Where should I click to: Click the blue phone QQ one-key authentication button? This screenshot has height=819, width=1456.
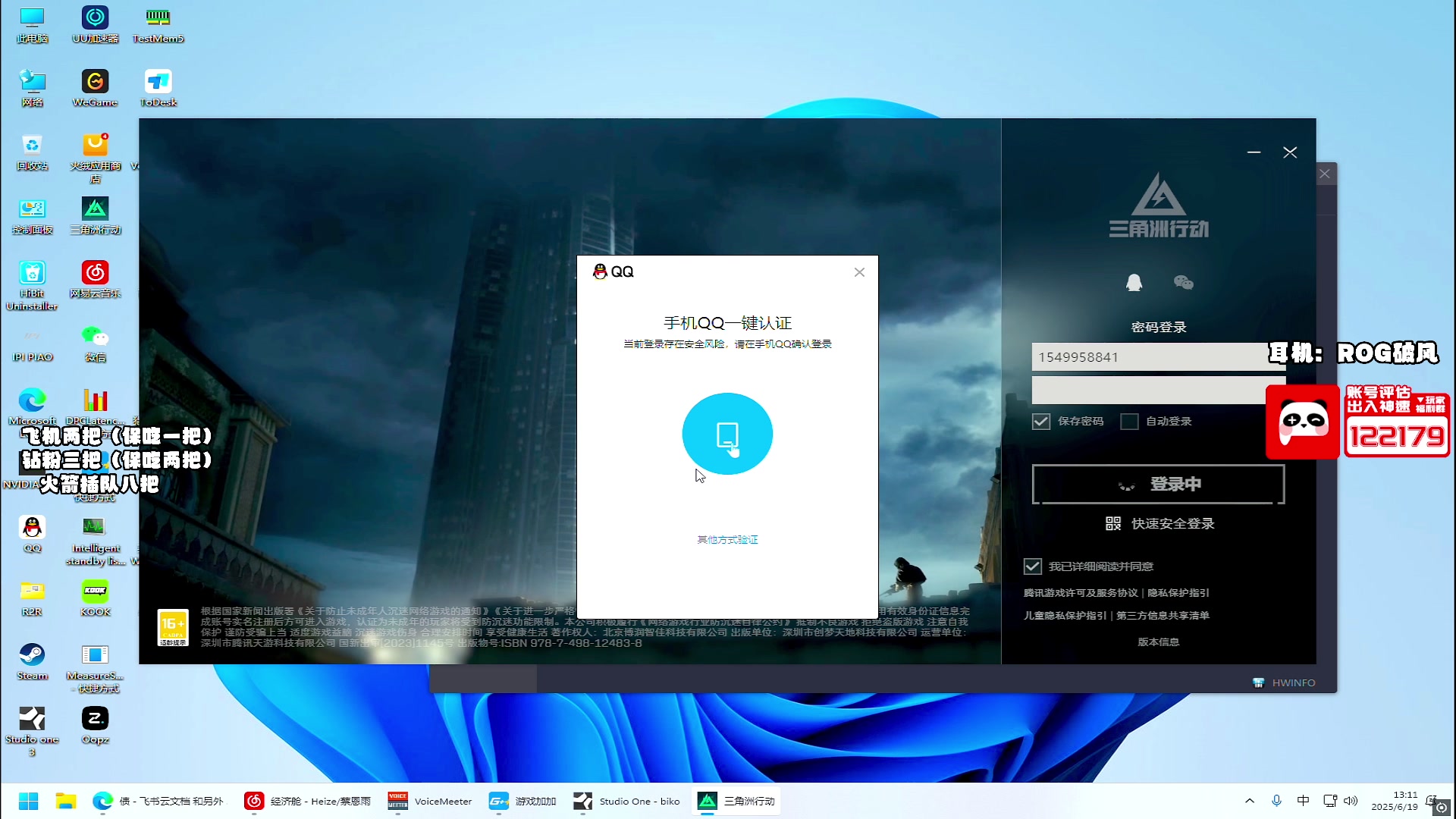pyautogui.click(x=727, y=434)
